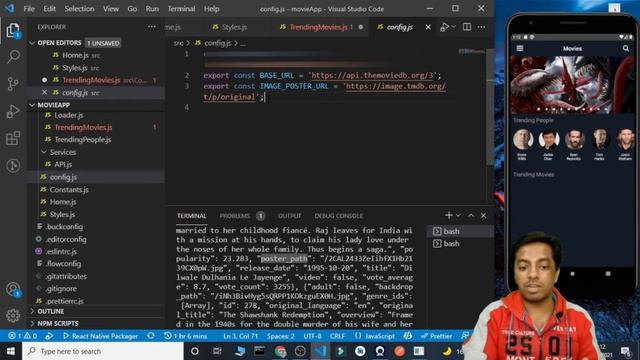The image size is (640, 360).
Task: Click the editor vertical scrollbar
Action: (490, 107)
